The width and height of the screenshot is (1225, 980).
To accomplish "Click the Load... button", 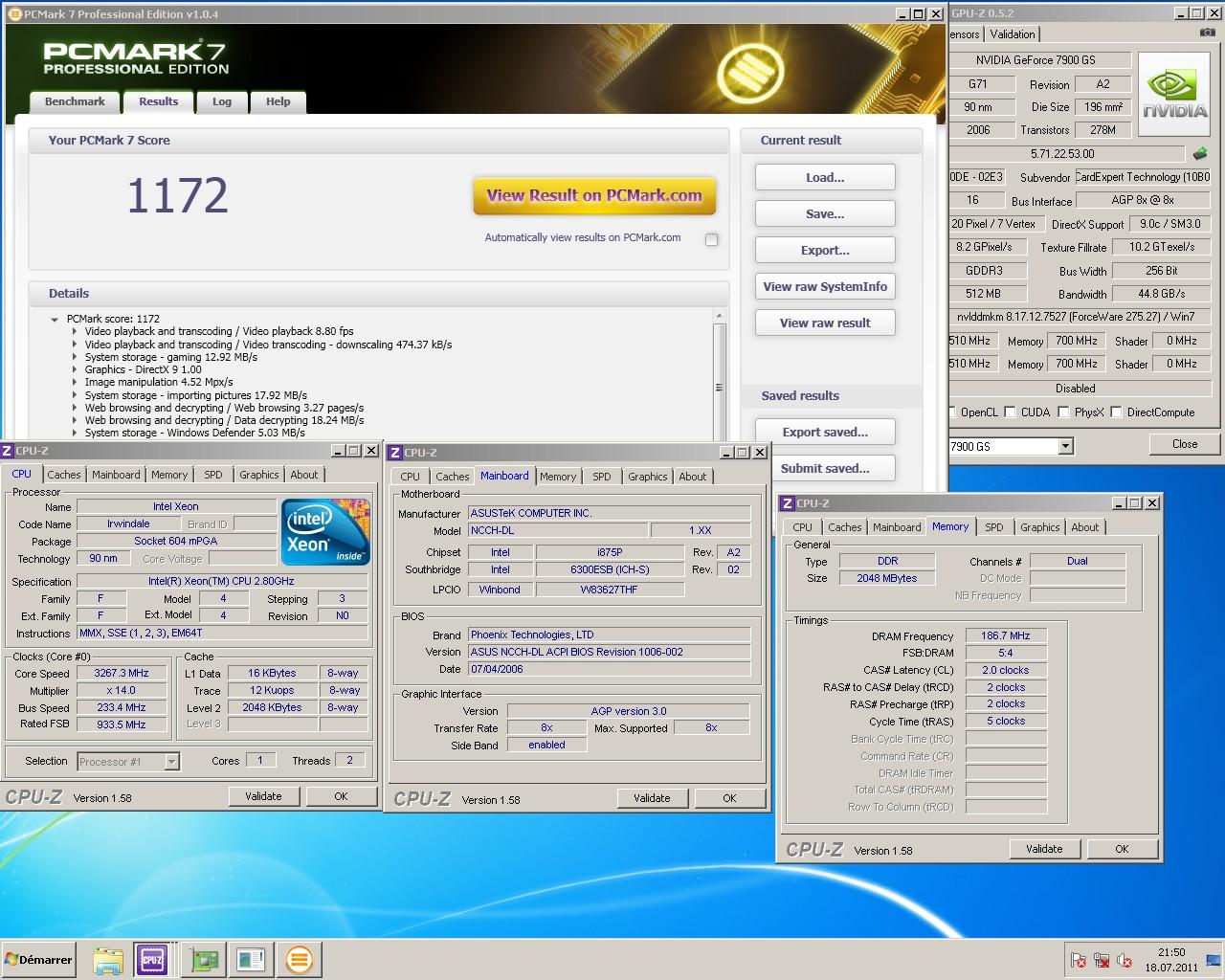I will [x=825, y=178].
